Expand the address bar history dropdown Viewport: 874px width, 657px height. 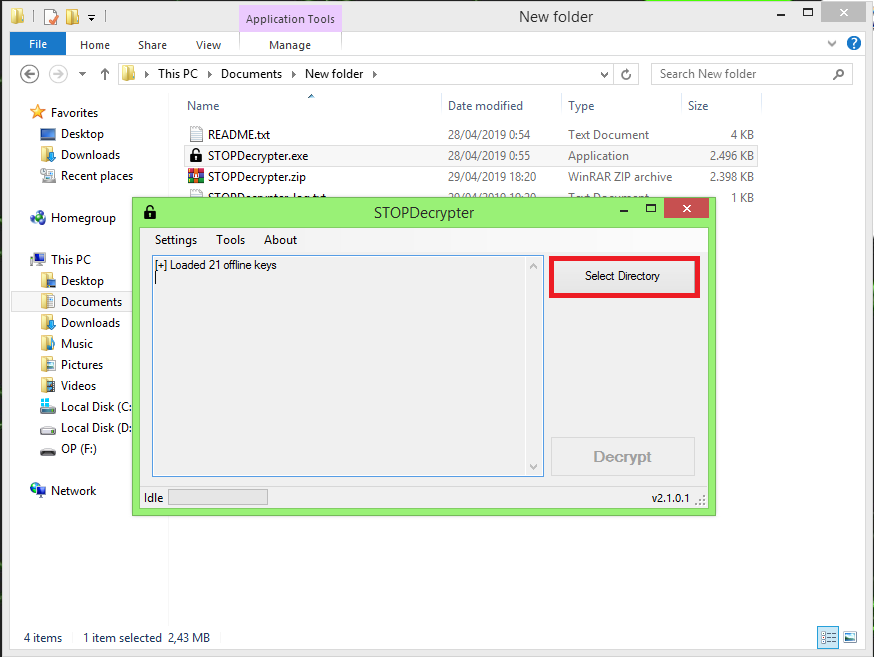click(x=604, y=74)
